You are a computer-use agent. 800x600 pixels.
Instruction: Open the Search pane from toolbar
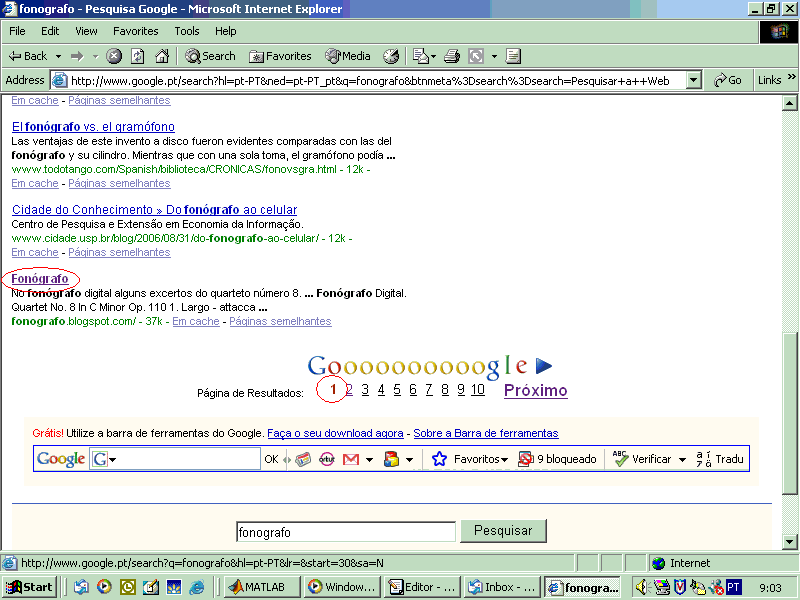tap(210, 56)
